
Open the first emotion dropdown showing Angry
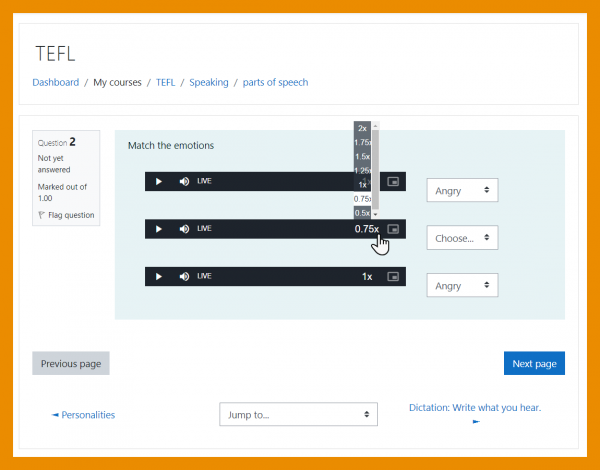click(x=461, y=189)
